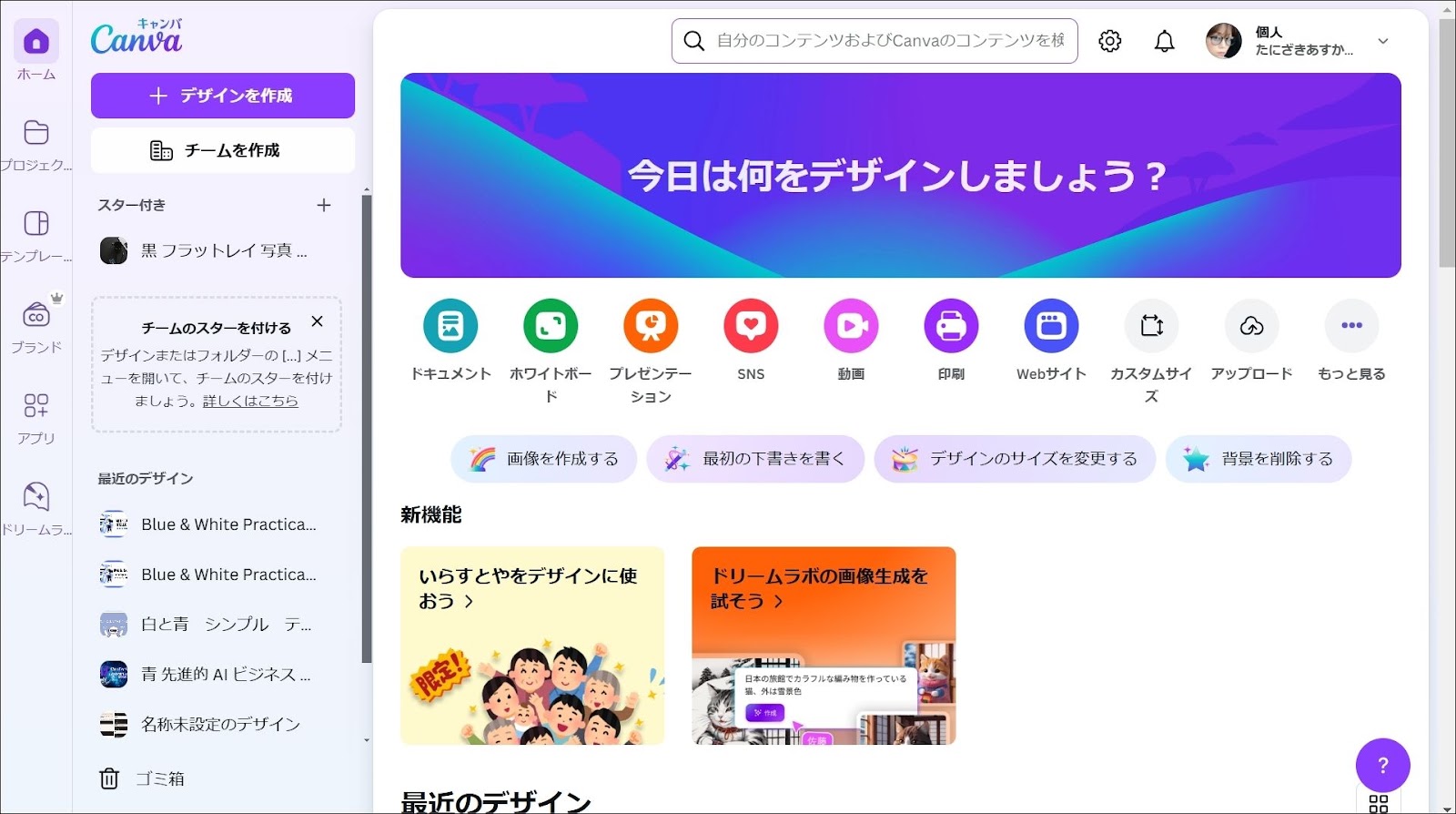Click the 最初の下書きを書く chip
1456x814 pixels.
[755, 459]
